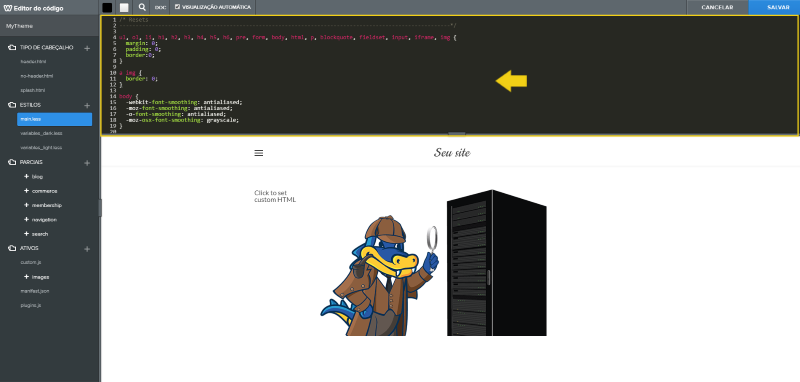Select the Ativos section label
The image size is (800, 382).
tap(29, 248)
